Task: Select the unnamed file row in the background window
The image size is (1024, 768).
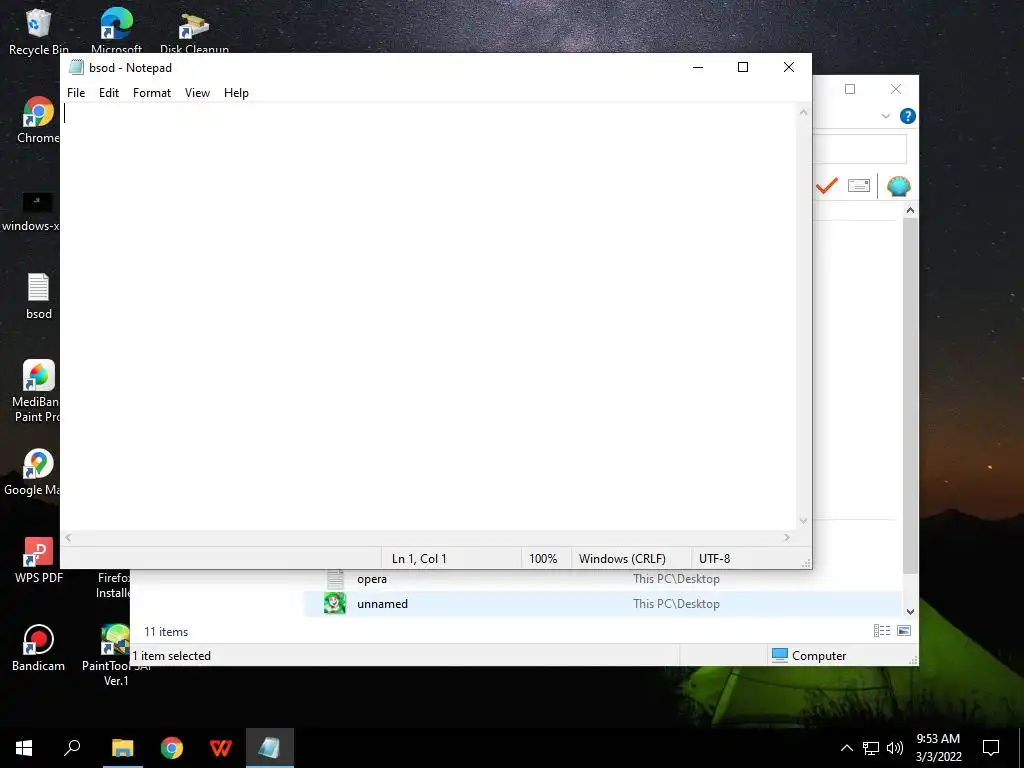Action: pyautogui.click(x=603, y=603)
